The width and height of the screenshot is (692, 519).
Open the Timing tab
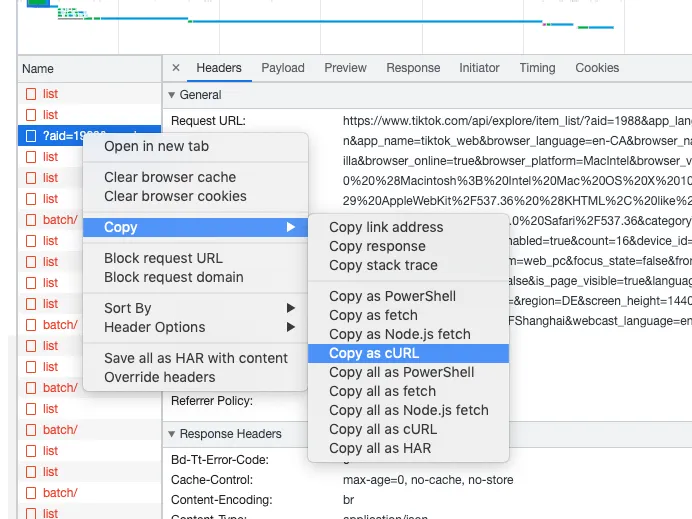click(537, 68)
